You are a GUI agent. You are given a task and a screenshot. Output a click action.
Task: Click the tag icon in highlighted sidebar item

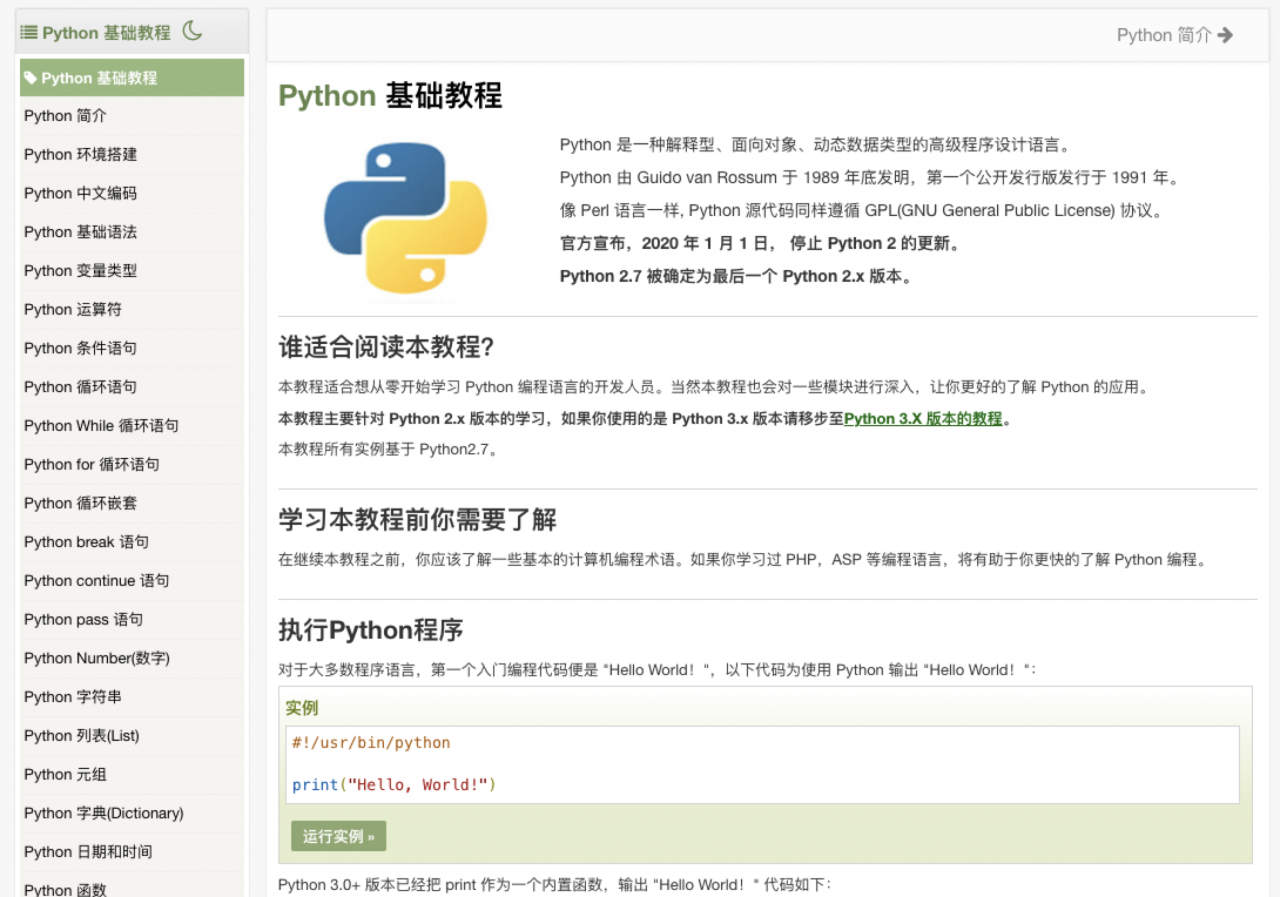(31, 78)
